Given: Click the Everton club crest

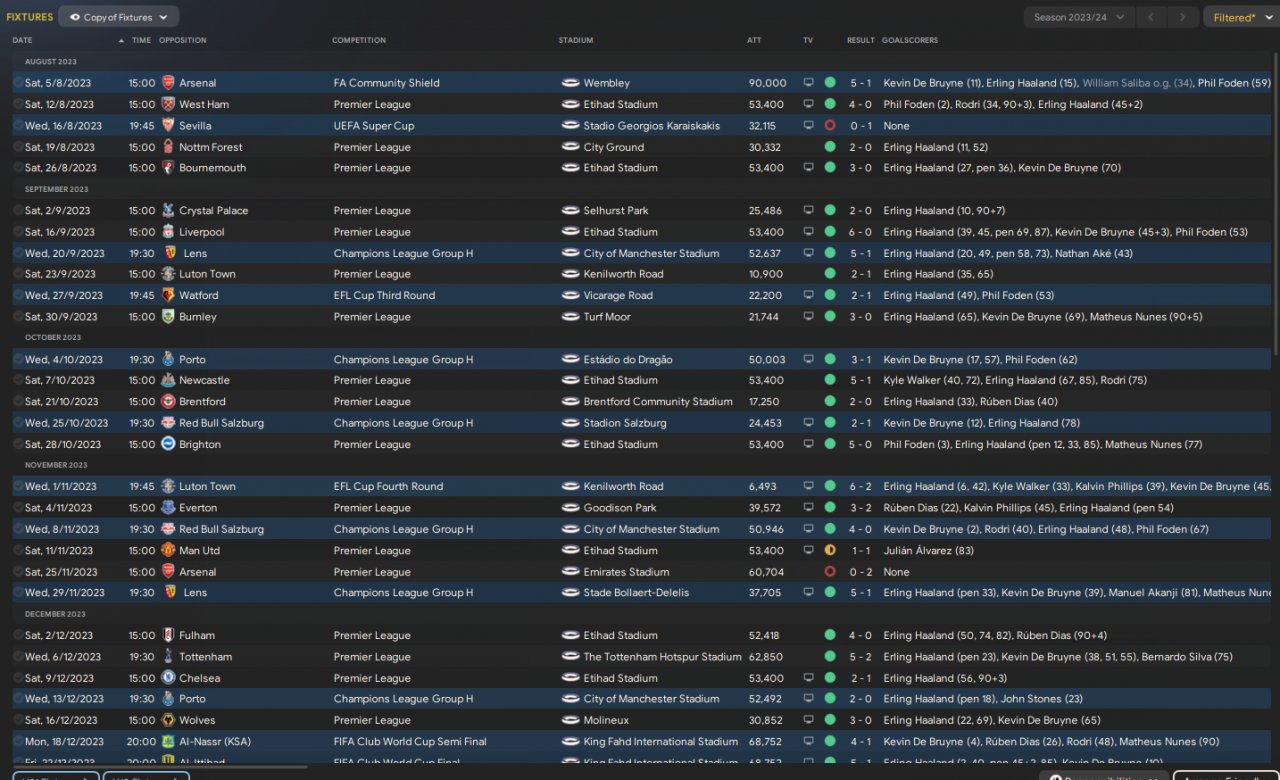Looking at the screenshot, I should (168, 508).
